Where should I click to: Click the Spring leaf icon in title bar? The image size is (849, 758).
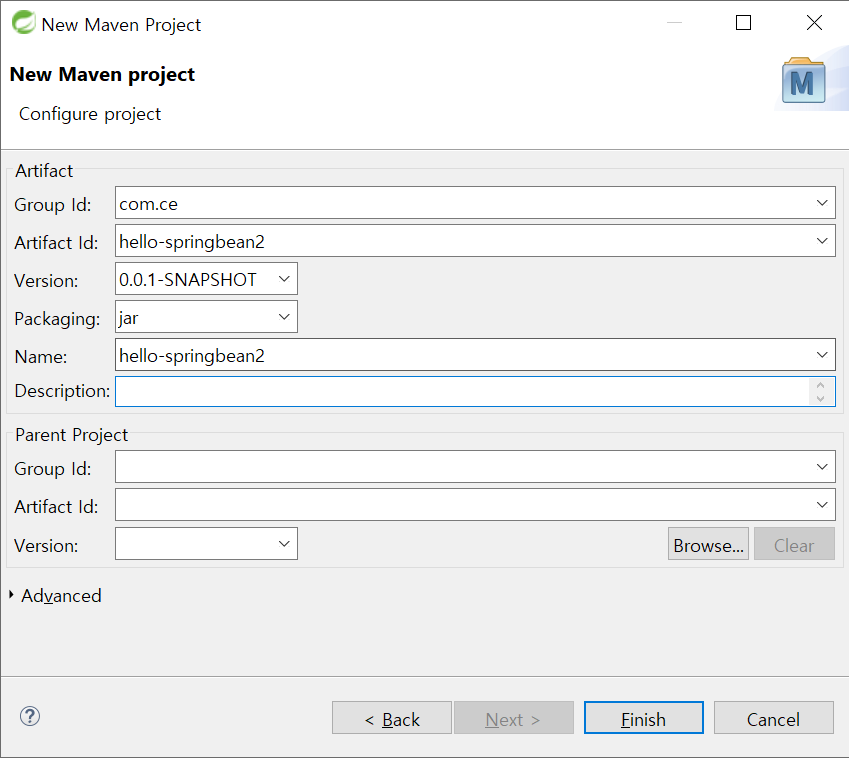pos(23,23)
